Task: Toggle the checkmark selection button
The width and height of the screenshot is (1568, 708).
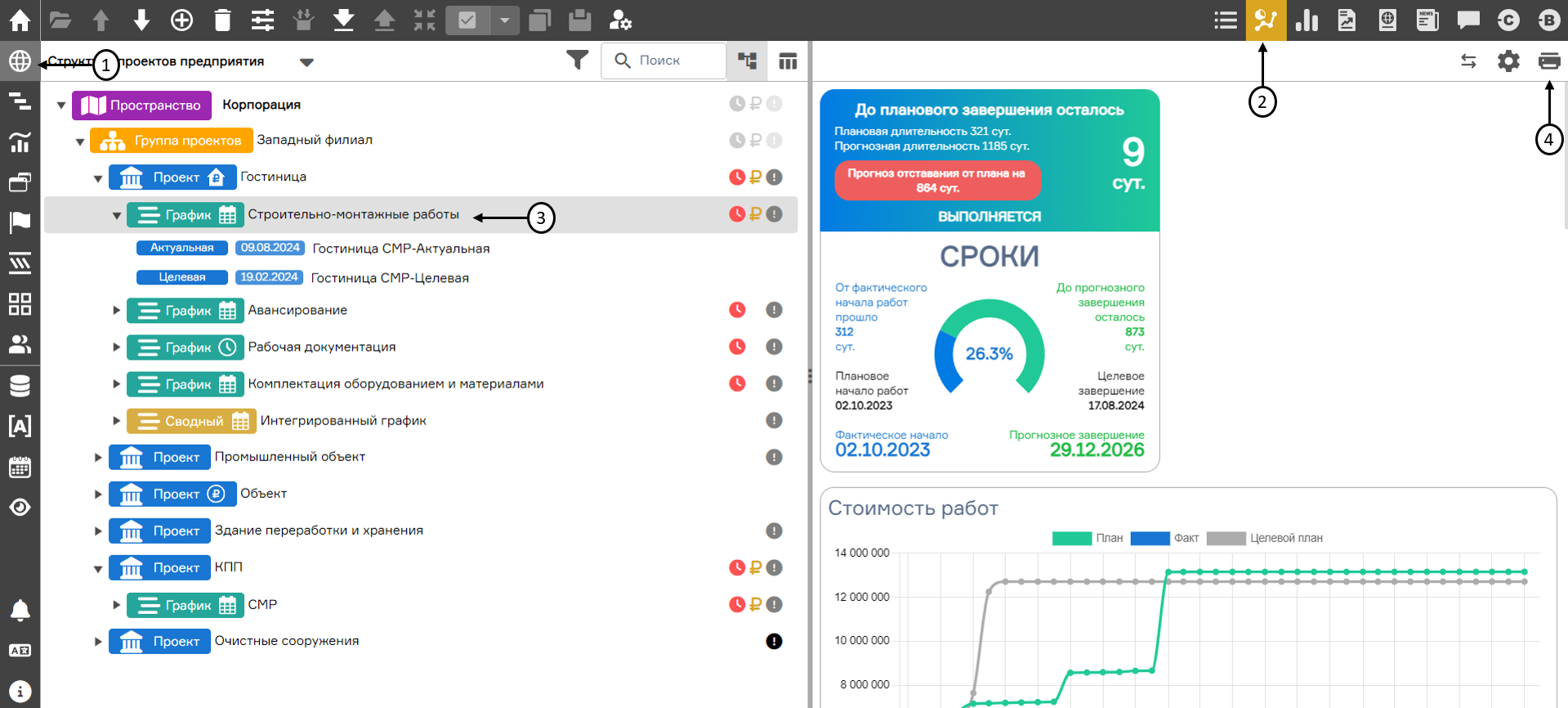Action: coord(467,20)
